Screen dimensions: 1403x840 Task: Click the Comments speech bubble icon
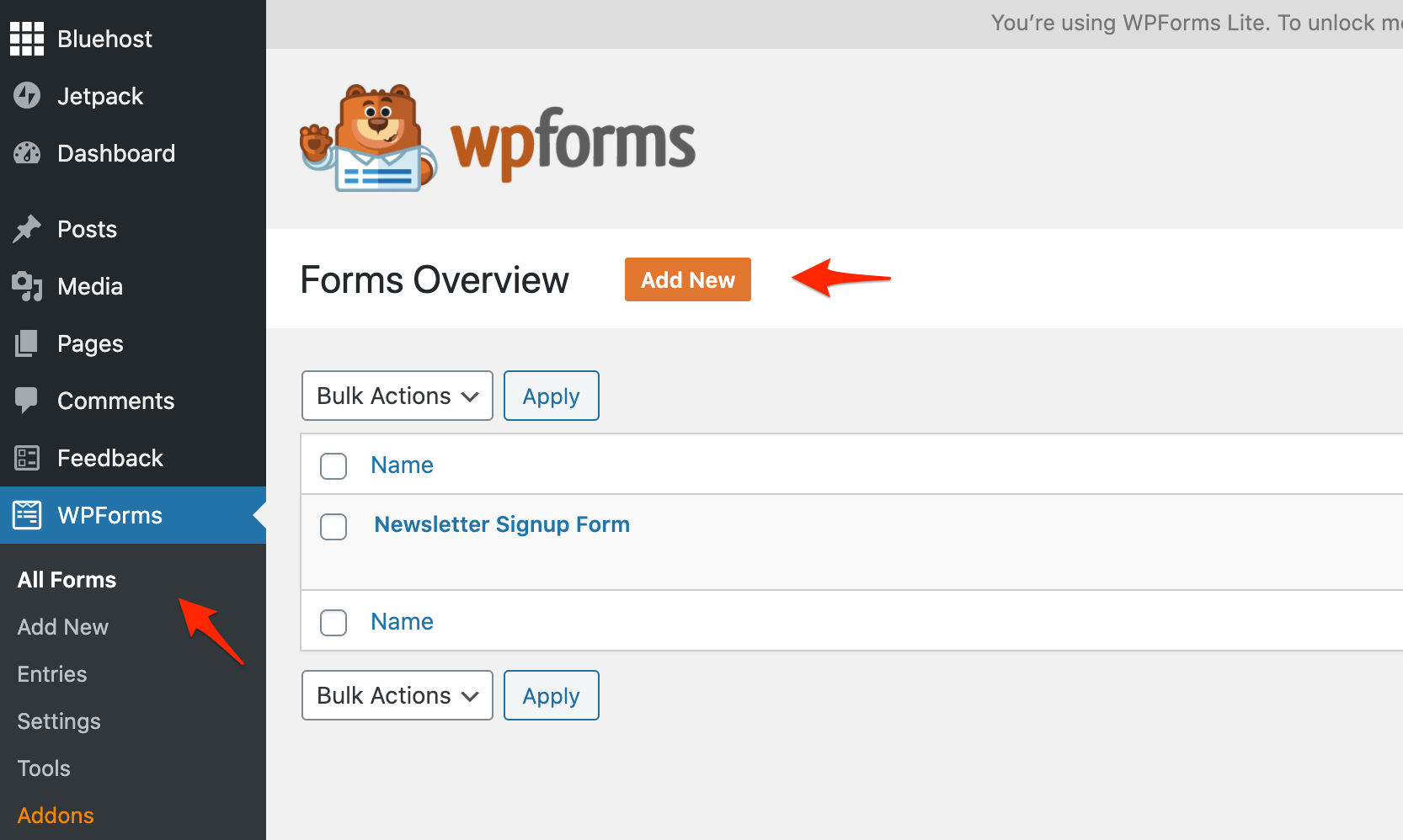(x=27, y=401)
